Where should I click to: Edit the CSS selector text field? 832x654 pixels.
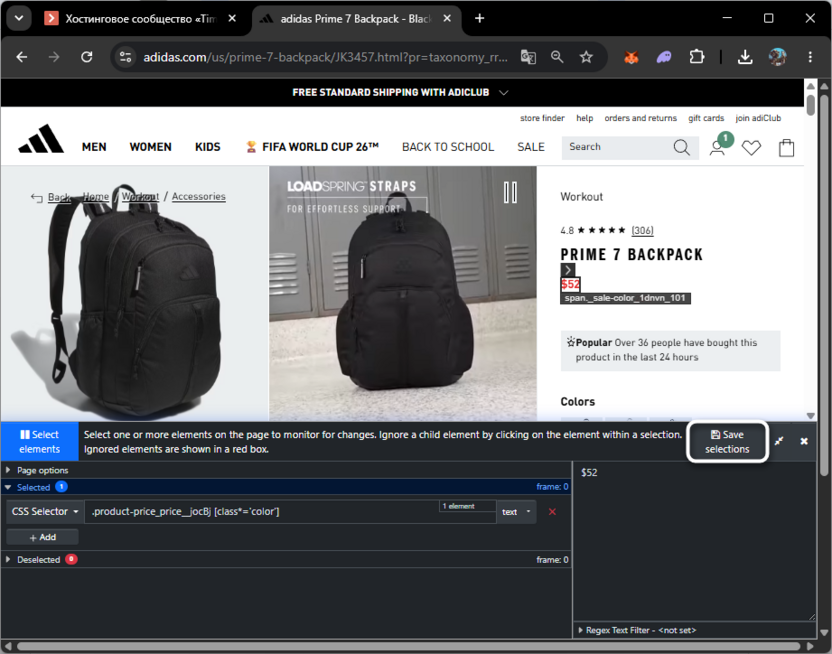tap(290, 511)
